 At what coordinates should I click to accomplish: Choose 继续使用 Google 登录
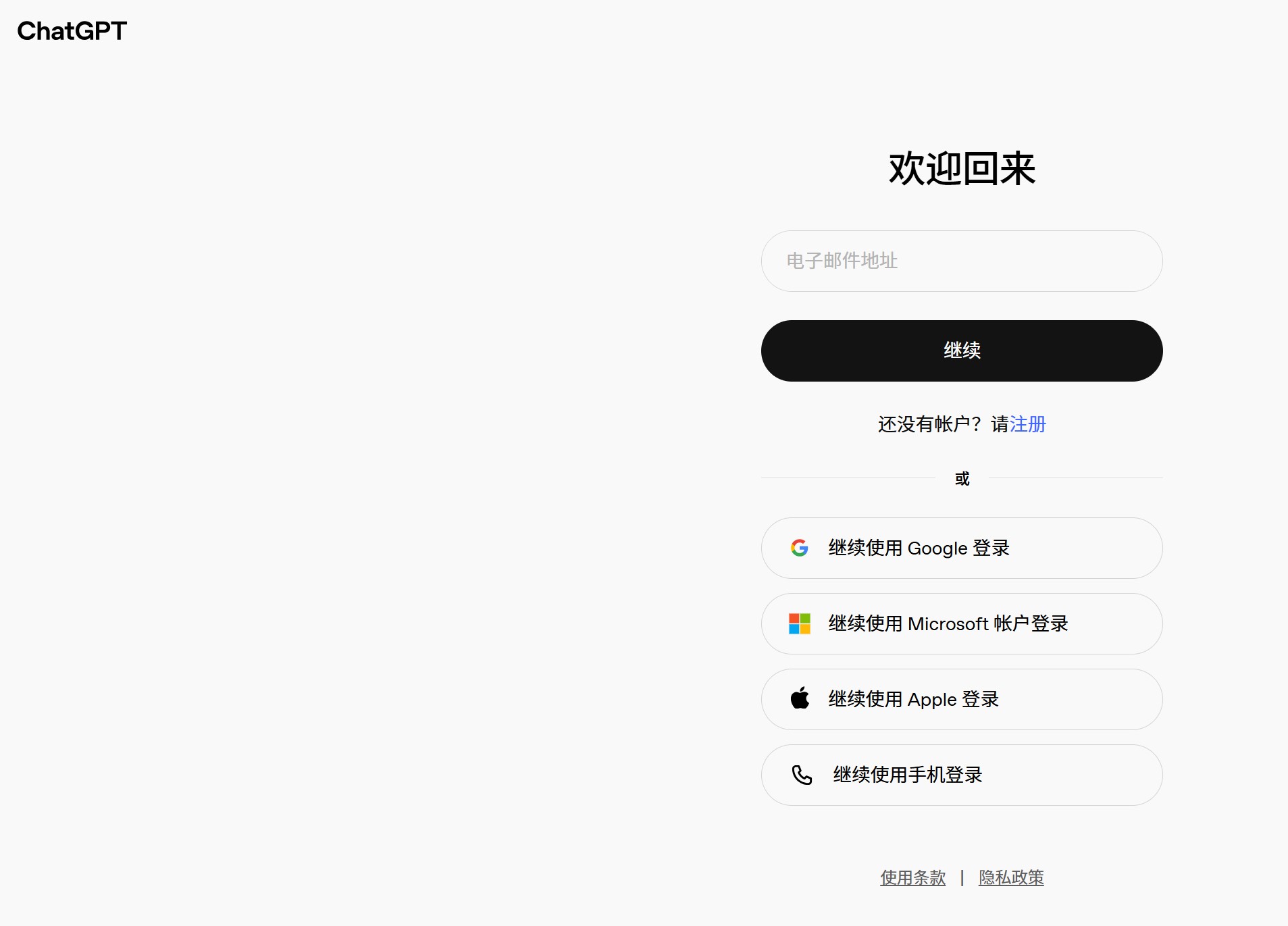pos(961,548)
